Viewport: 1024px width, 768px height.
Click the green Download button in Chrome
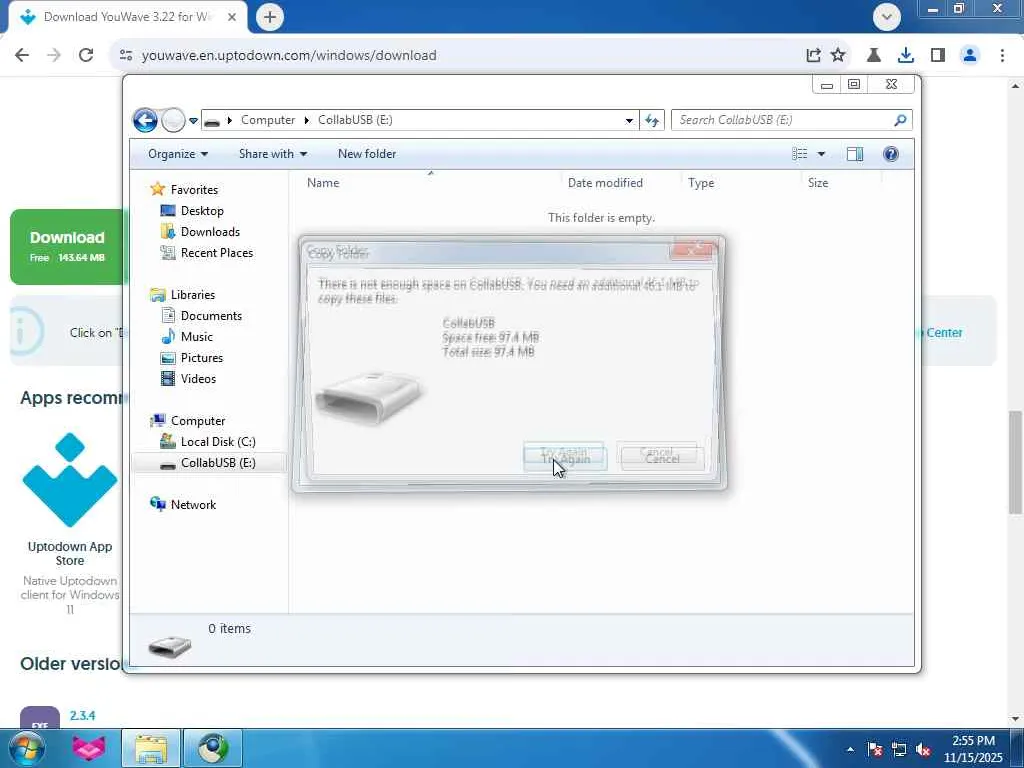tap(67, 247)
